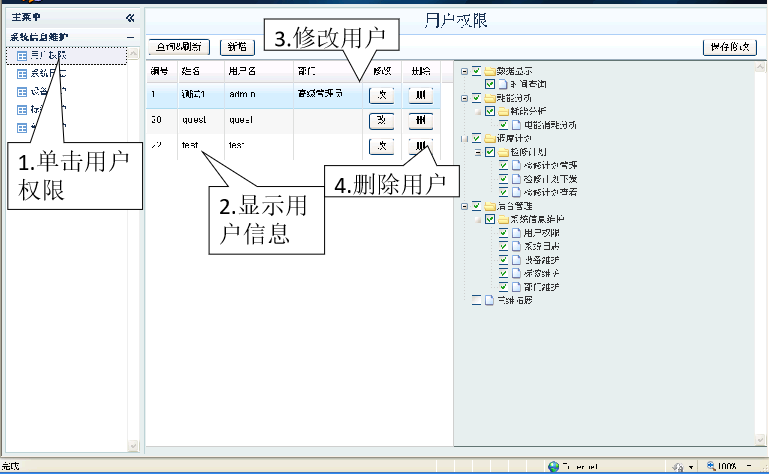Collapse the 后台管理 tree node
The image size is (769, 475).
click(x=464, y=206)
